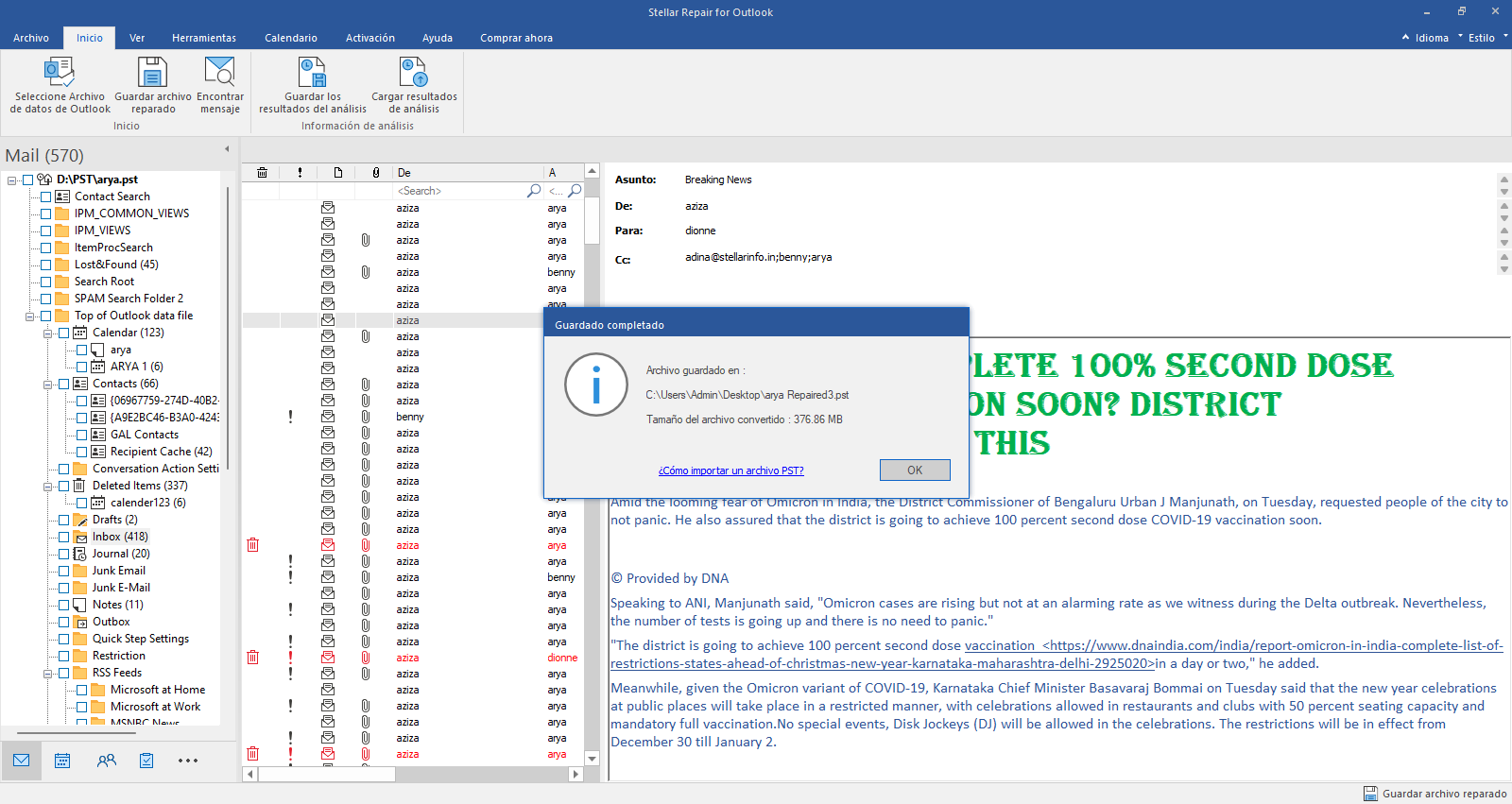Viewport: 1512px width, 804px height.
Task: Click the Inicio ribbon tab
Action: [x=90, y=38]
